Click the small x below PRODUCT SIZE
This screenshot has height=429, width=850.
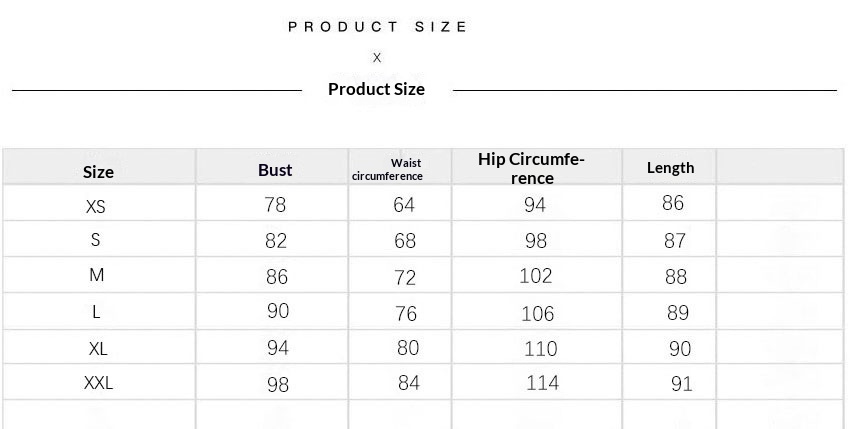coord(377,58)
